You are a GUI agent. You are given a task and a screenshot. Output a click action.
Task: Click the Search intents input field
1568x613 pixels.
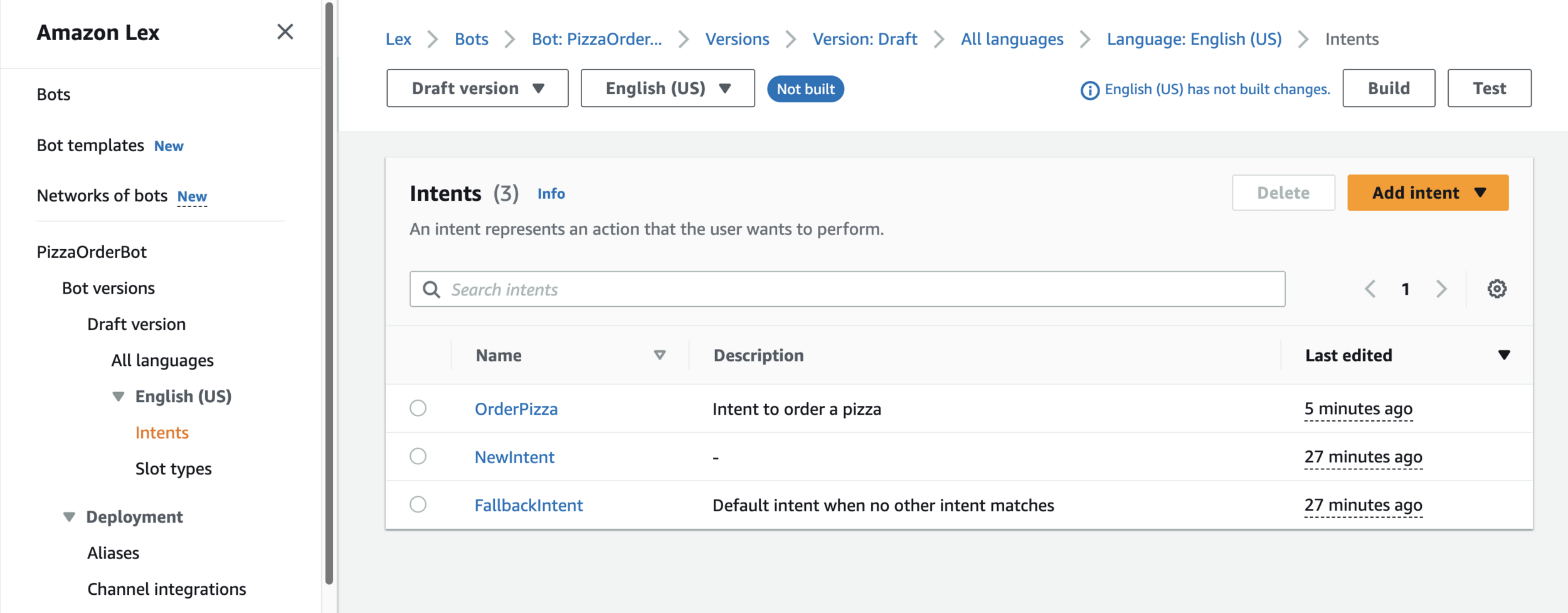click(x=859, y=289)
